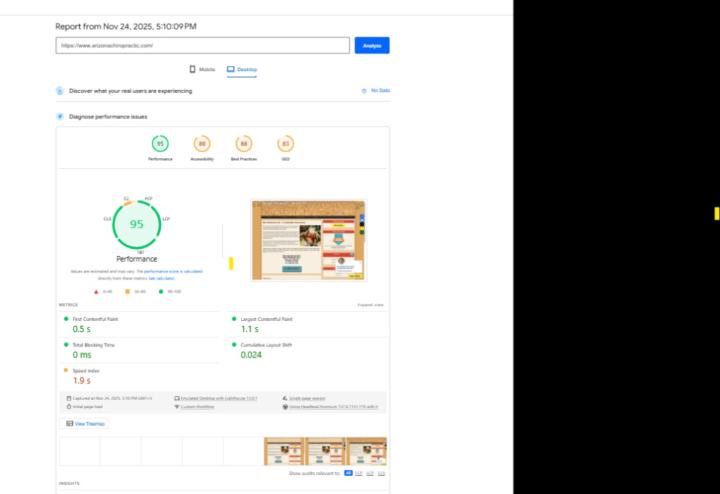The width and height of the screenshot is (720, 494).
Task: Click Largest Contentful Paint green status dot
Action: 234,319
